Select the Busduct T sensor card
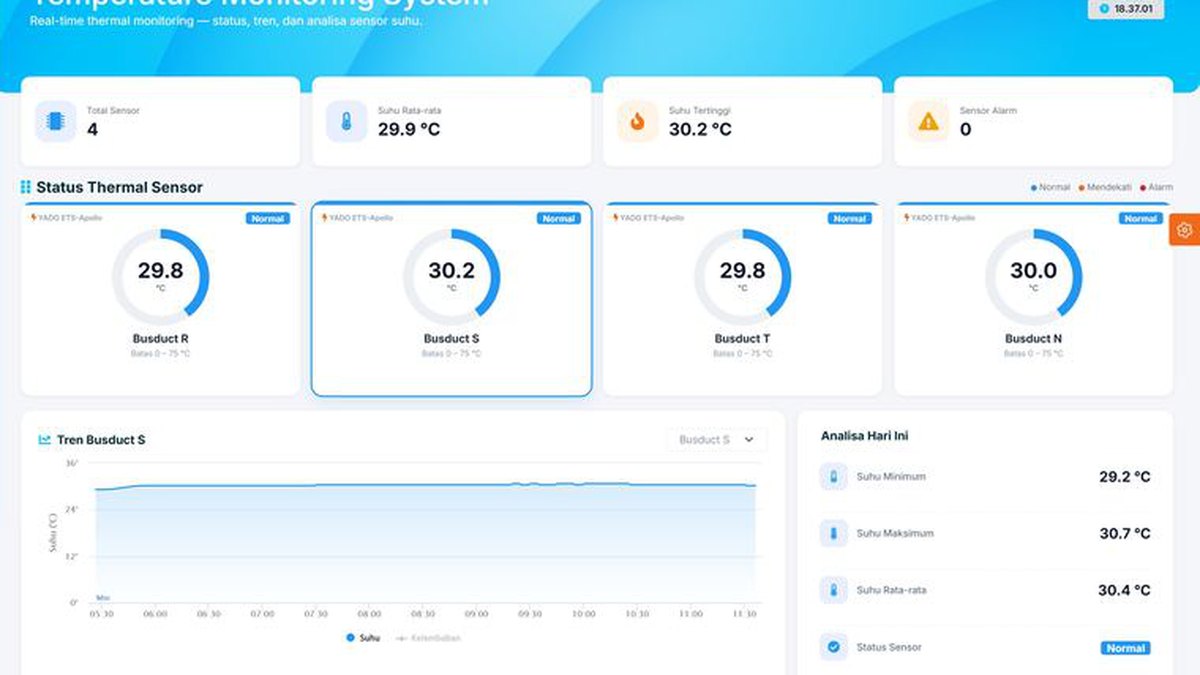1200x675 pixels. pos(742,299)
